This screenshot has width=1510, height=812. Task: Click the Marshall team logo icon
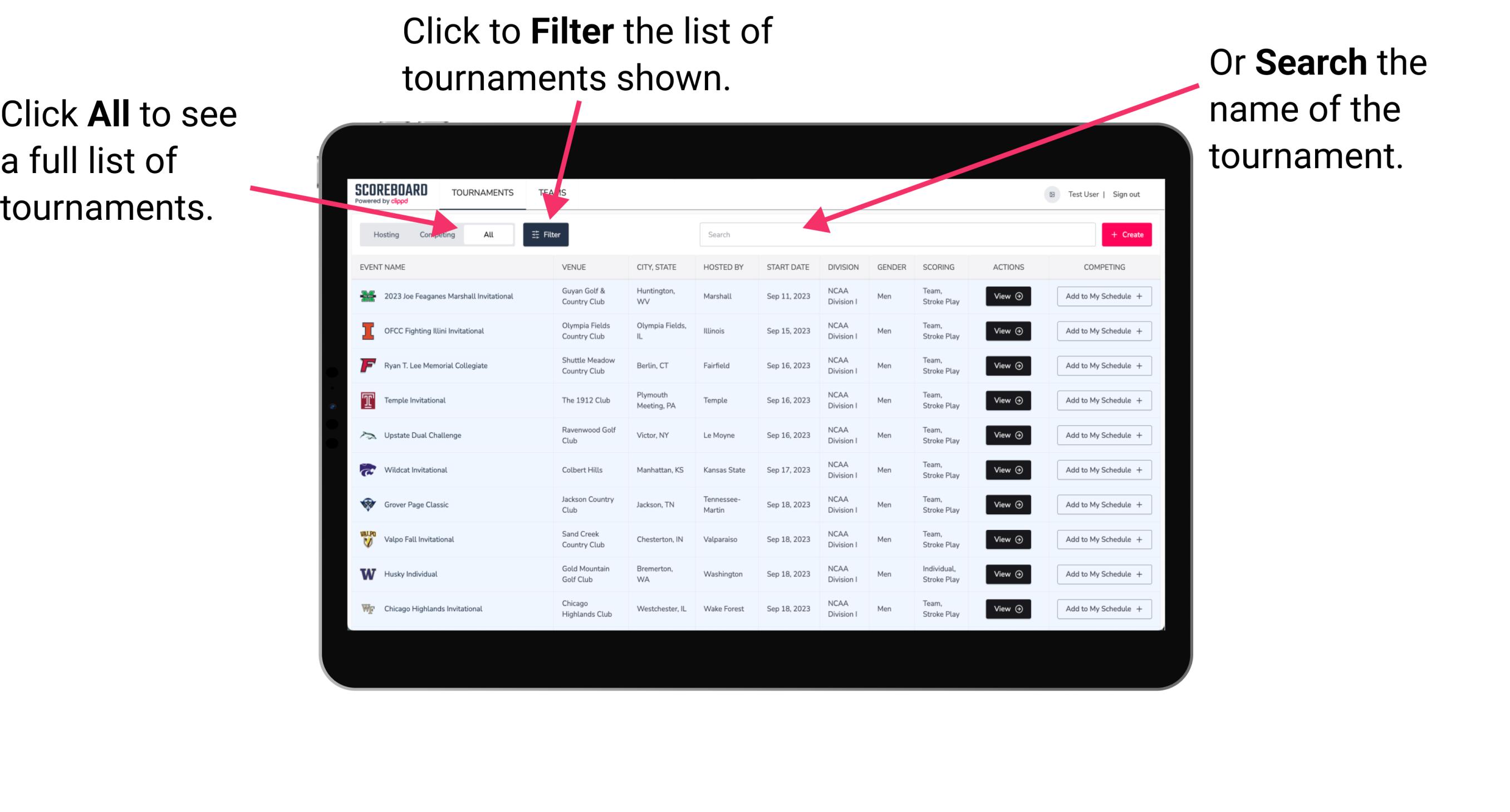pos(367,296)
